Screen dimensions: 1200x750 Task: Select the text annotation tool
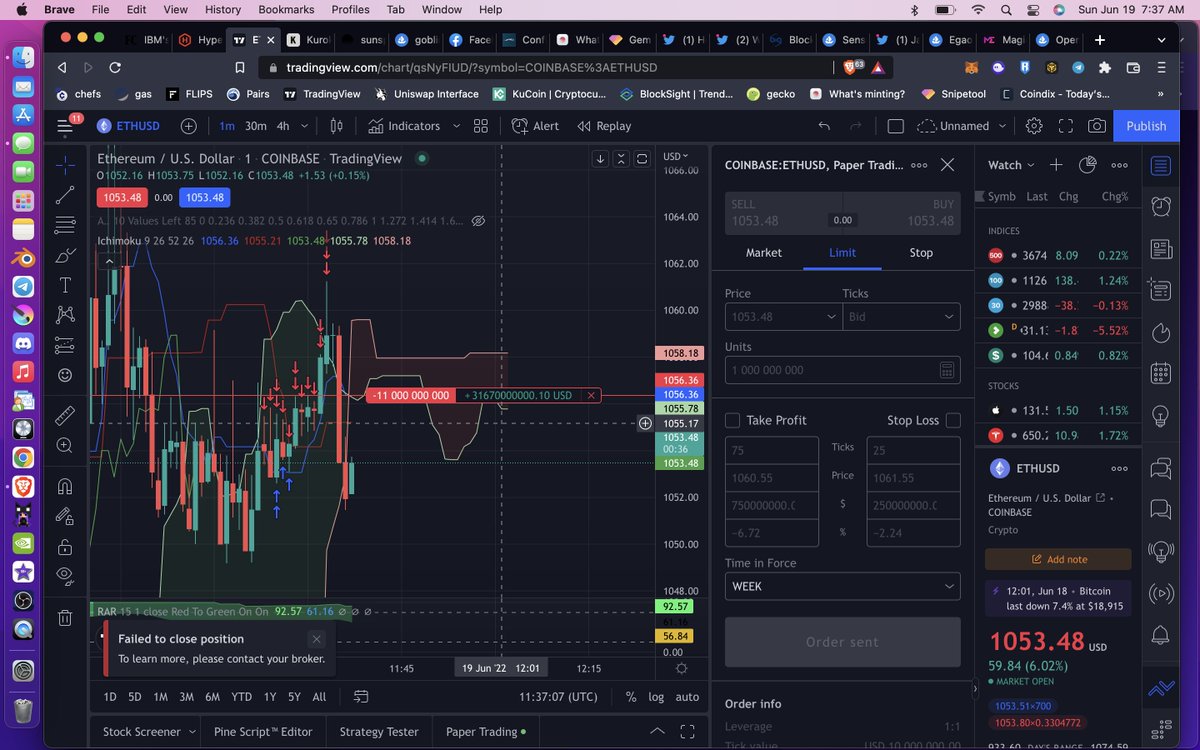[65, 284]
